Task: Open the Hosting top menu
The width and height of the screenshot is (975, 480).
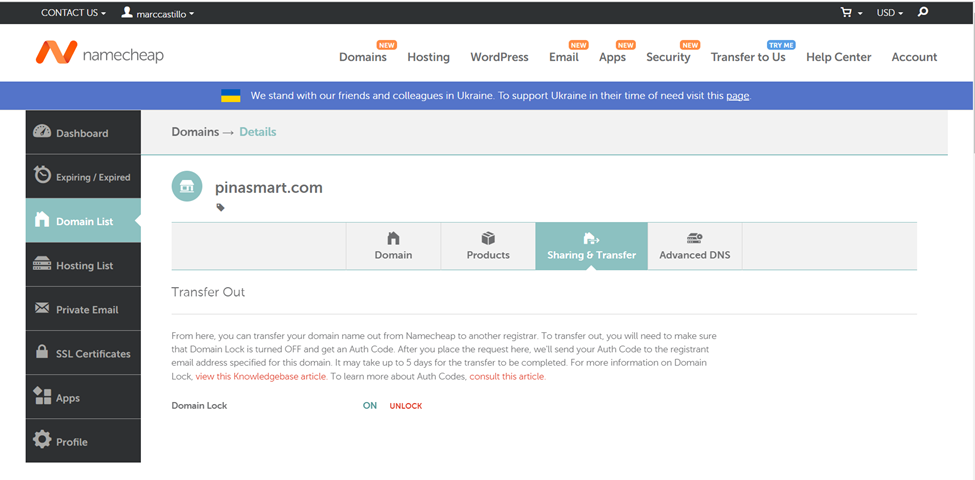Action: [428, 57]
